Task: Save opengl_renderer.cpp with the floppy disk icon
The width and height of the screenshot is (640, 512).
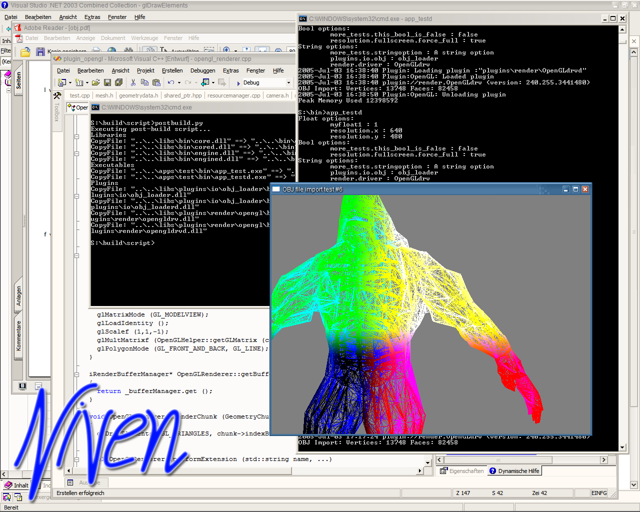Action: point(107,83)
